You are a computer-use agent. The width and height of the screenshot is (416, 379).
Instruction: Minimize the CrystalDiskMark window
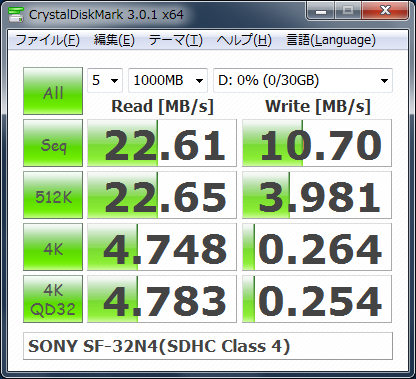321,11
